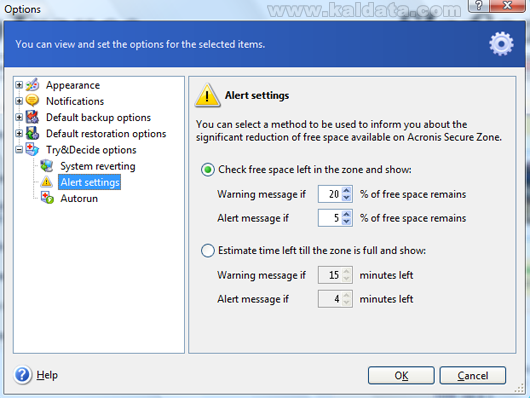Image resolution: width=530 pixels, height=398 pixels.
Task: Select Alert settings in the tree
Action: click(x=90, y=182)
